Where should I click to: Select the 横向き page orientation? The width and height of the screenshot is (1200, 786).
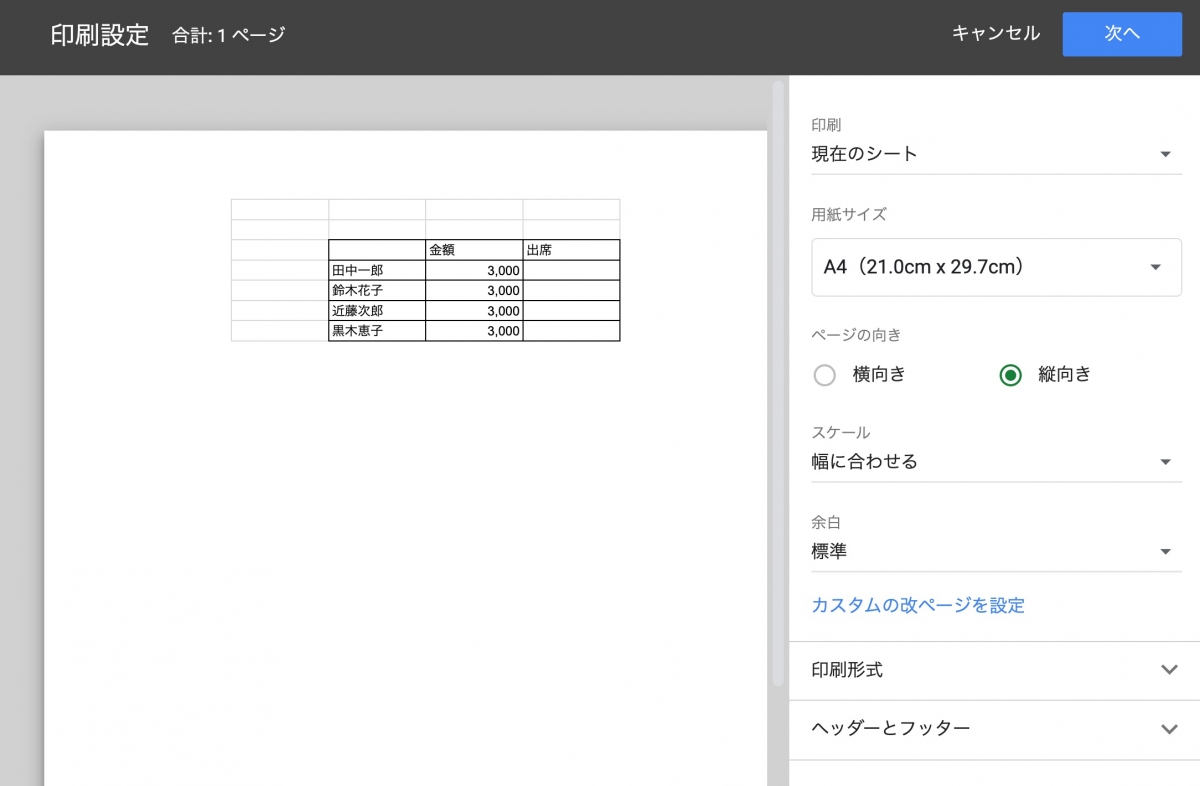(824, 375)
